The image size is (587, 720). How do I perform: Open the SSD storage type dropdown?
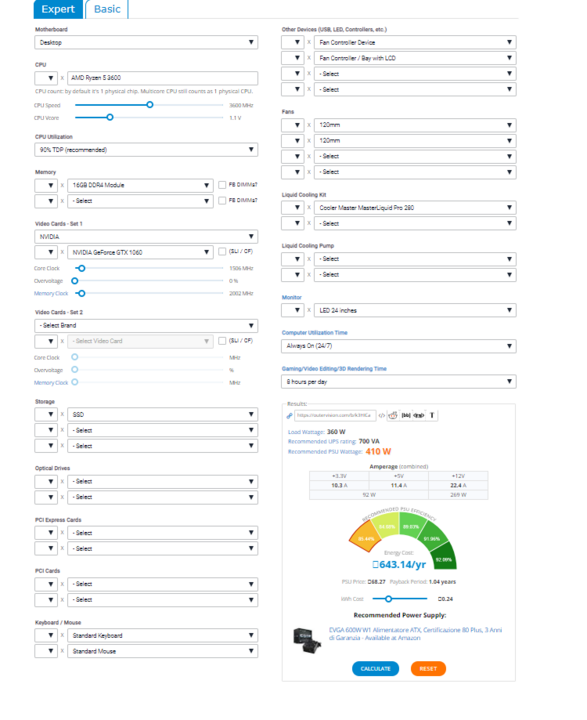163,415
